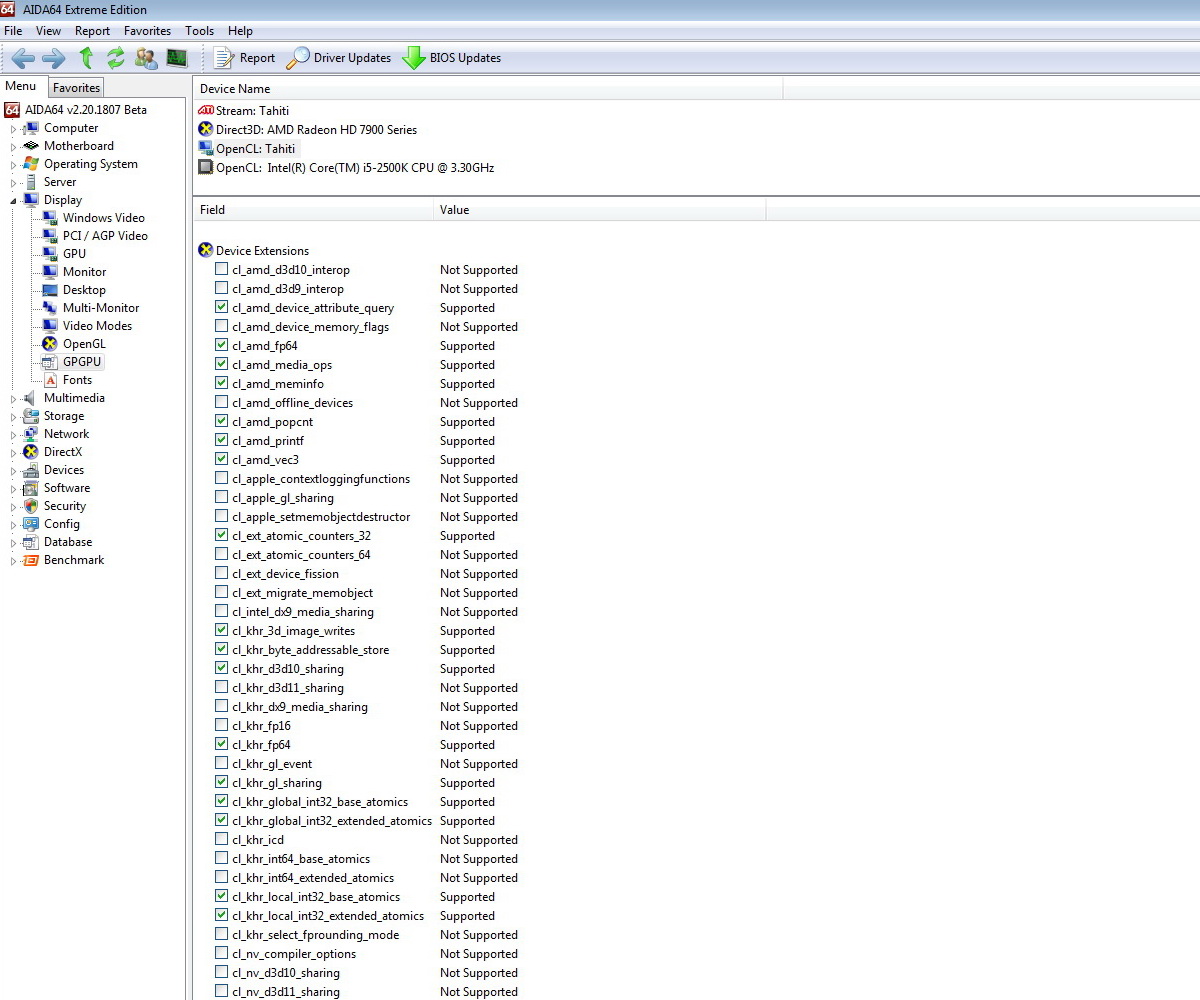Sort by the Value column header
The image size is (1200, 1000).
600,210
